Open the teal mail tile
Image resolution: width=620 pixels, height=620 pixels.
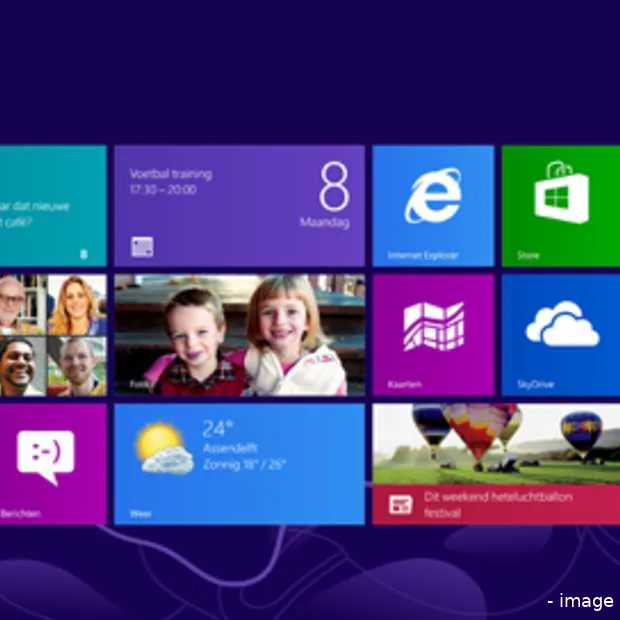(x=53, y=206)
